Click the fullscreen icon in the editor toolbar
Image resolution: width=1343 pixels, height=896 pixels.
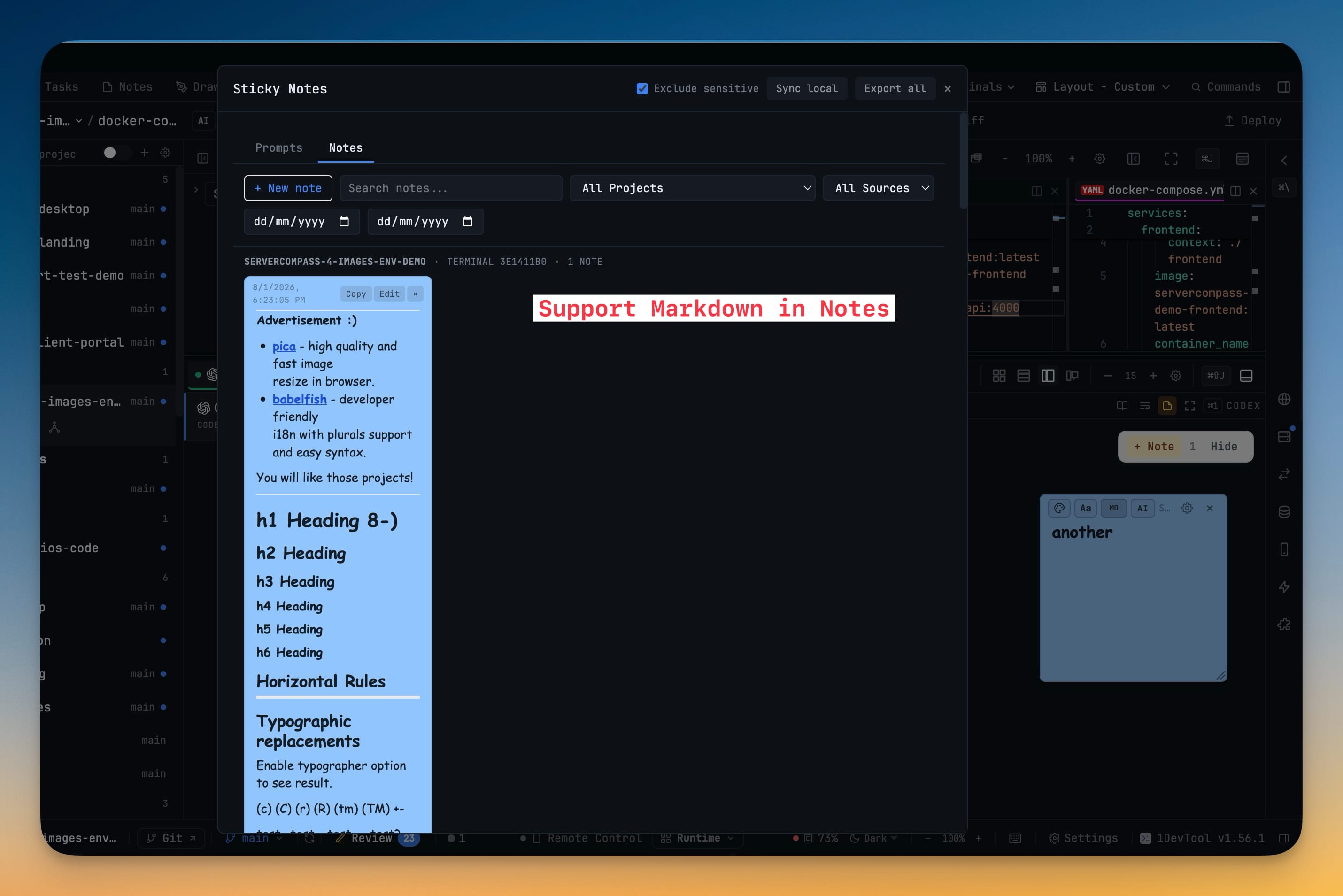coord(1171,159)
